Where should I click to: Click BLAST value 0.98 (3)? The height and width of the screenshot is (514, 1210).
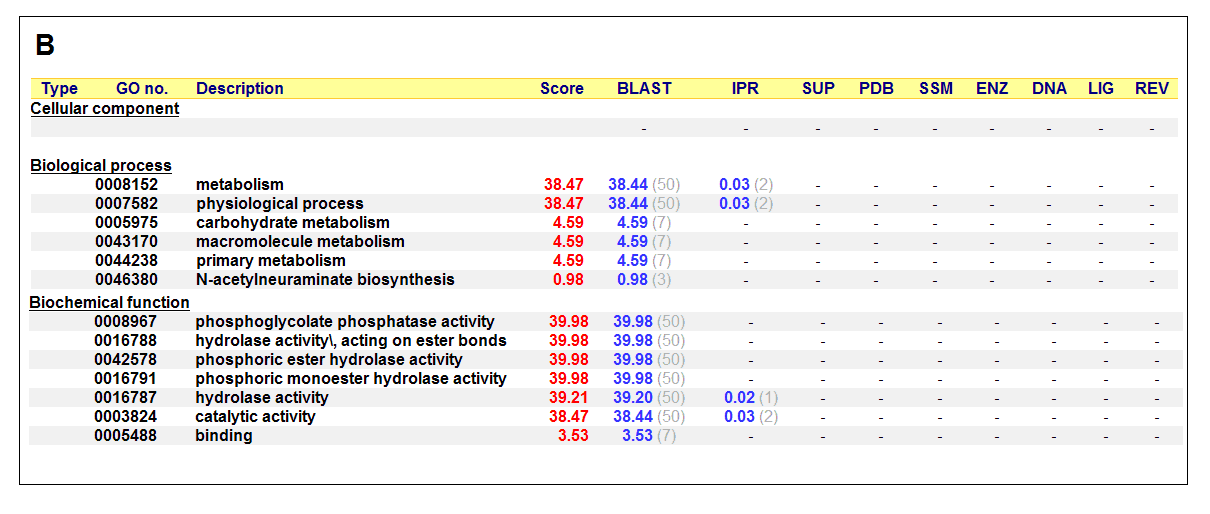[644, 279]
